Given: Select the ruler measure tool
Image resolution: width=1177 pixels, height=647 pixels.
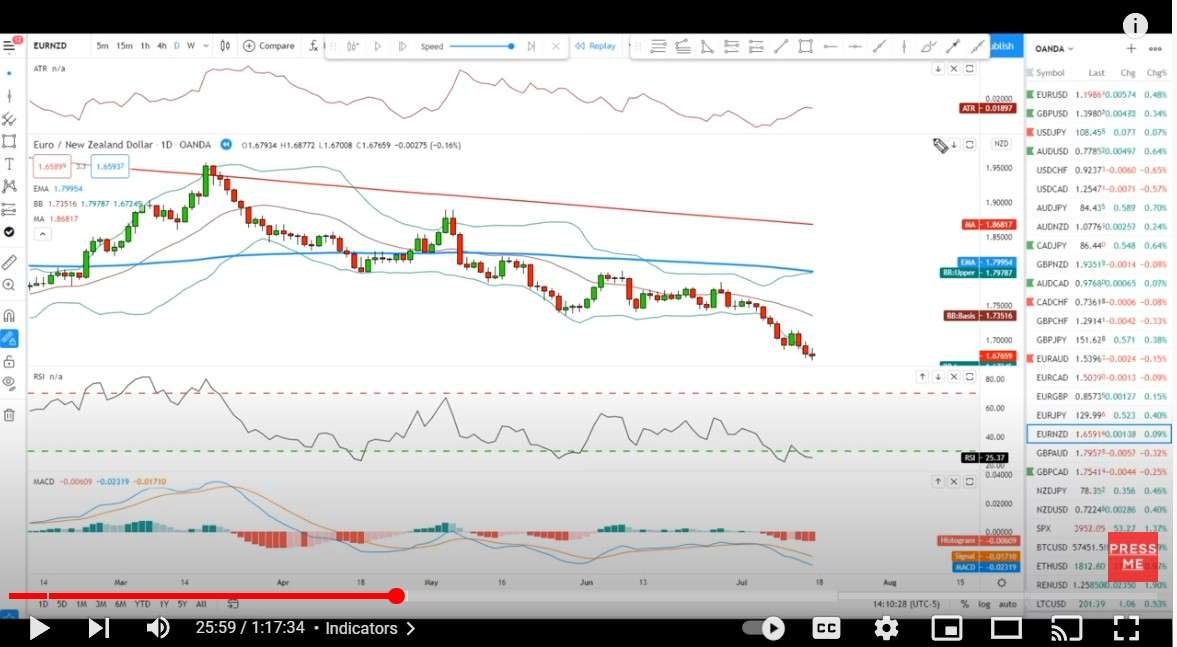Looking at the screenshot, I should coord(9,262).
